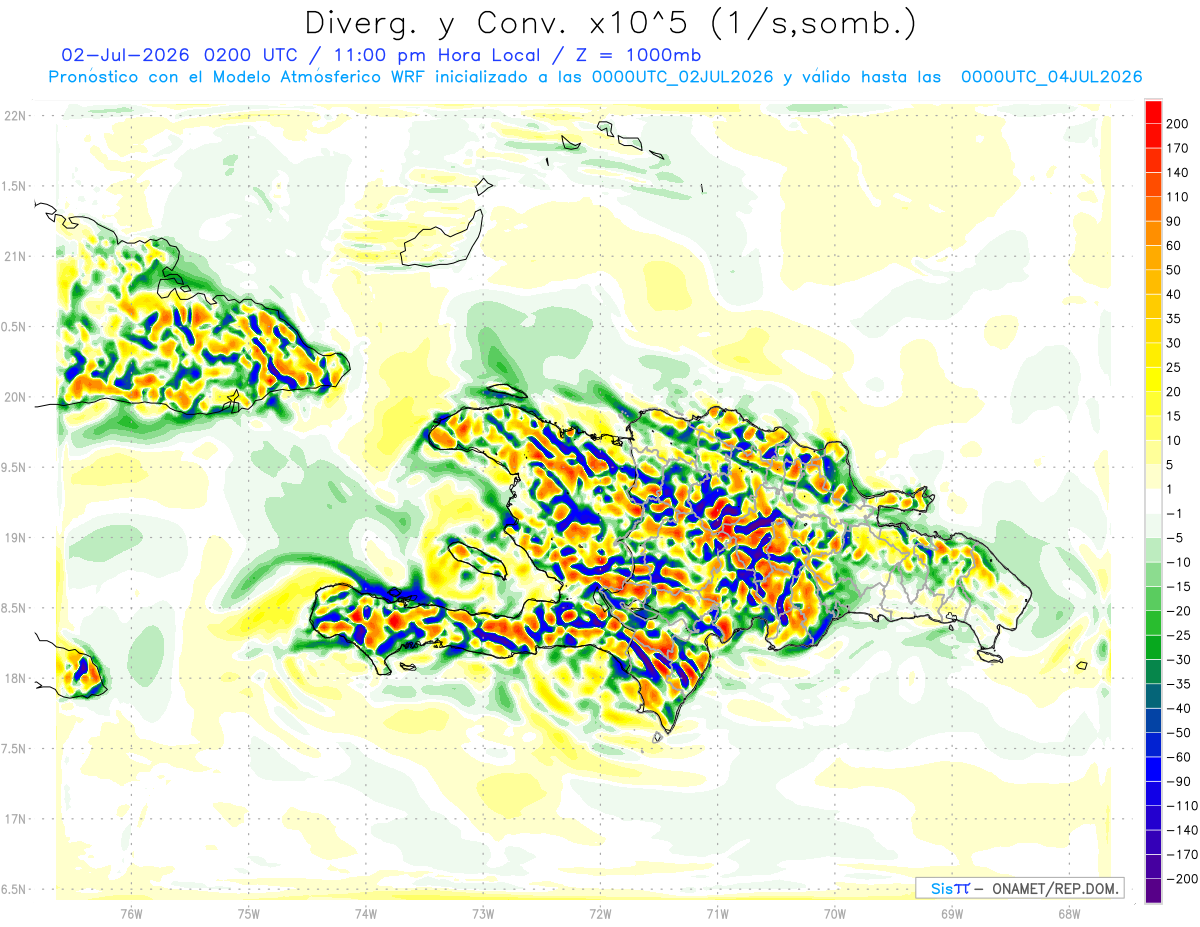Click the '7.5N' latitude label

pyautogui.click(x=14, y=749)
